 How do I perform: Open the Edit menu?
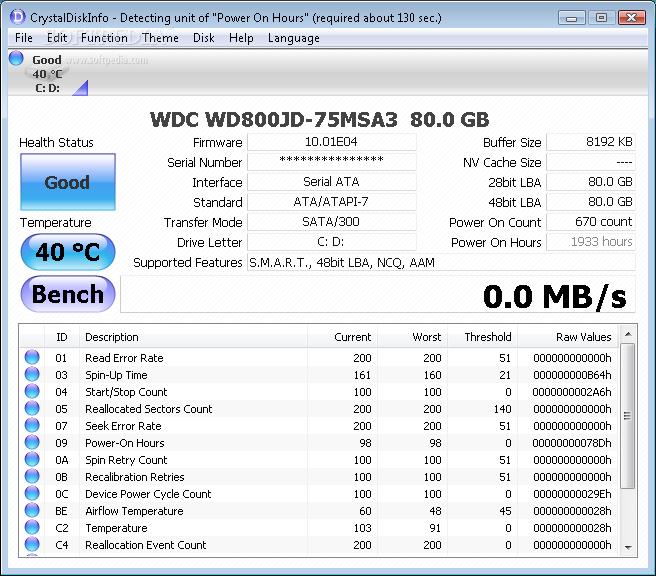[x=57, y=38]
